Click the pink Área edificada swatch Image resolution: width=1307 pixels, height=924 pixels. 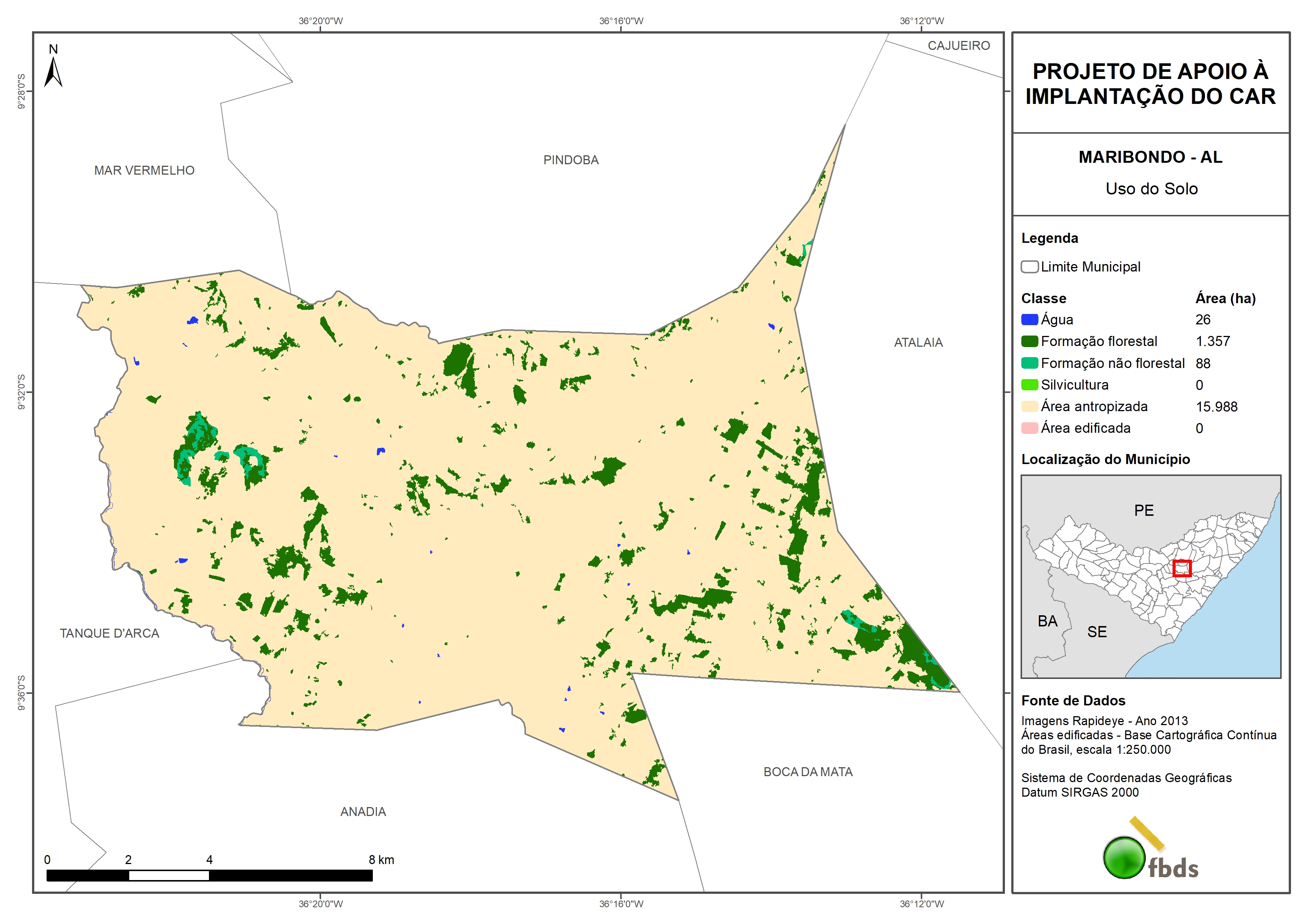[x=1029, y=428]
